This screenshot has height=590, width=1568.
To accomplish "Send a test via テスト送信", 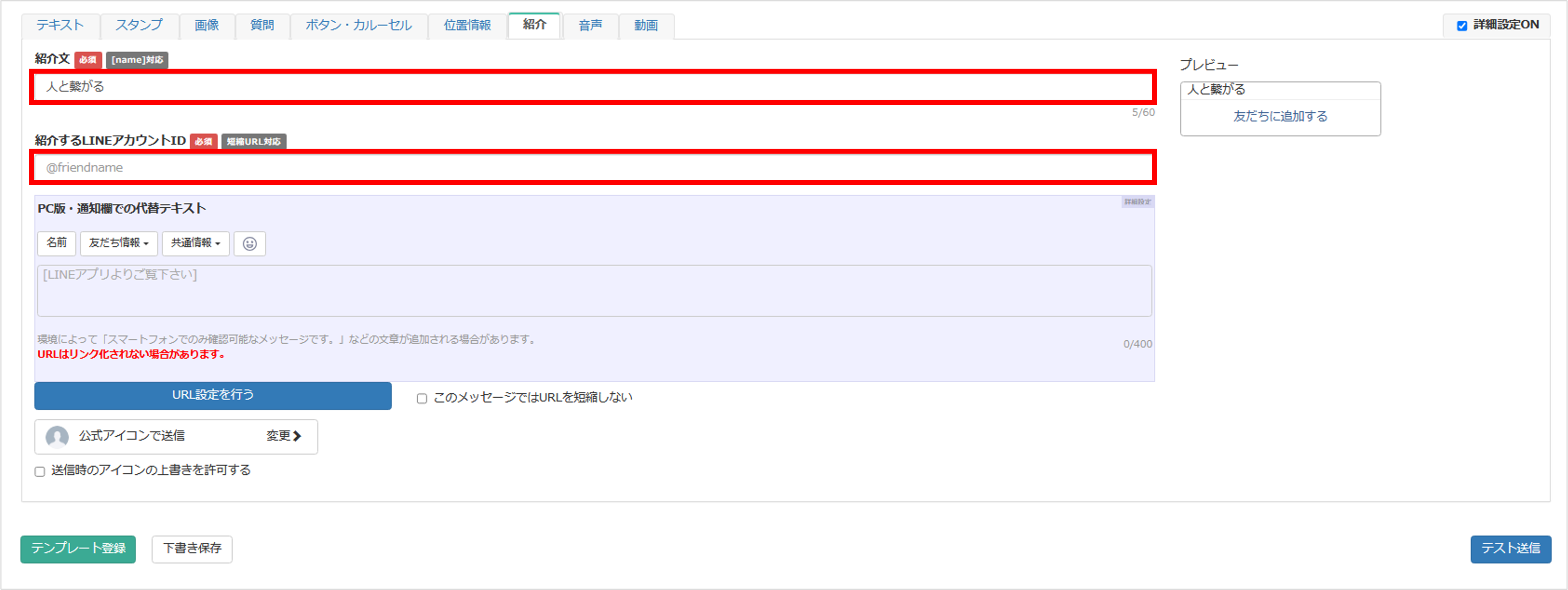I will pos(1510,549).
